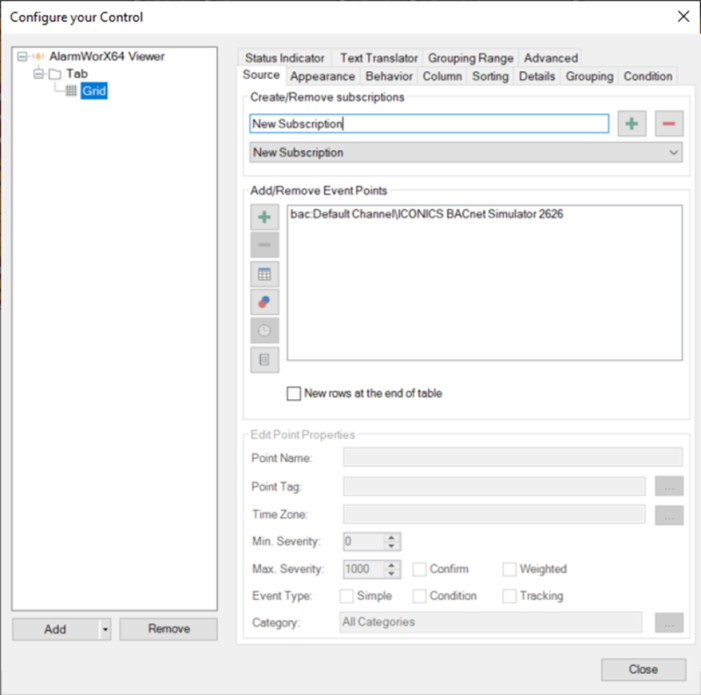Collapse the AlarmWorX64 Viewer tree node

coord(23,57)
